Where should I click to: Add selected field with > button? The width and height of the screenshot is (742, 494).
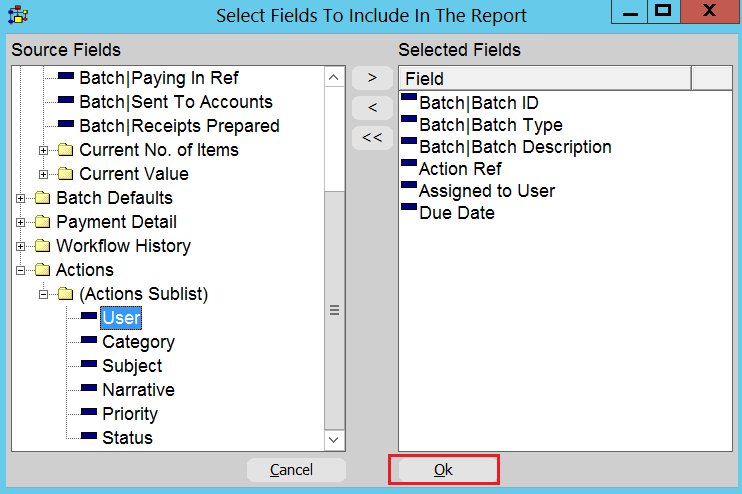[372, 78]
